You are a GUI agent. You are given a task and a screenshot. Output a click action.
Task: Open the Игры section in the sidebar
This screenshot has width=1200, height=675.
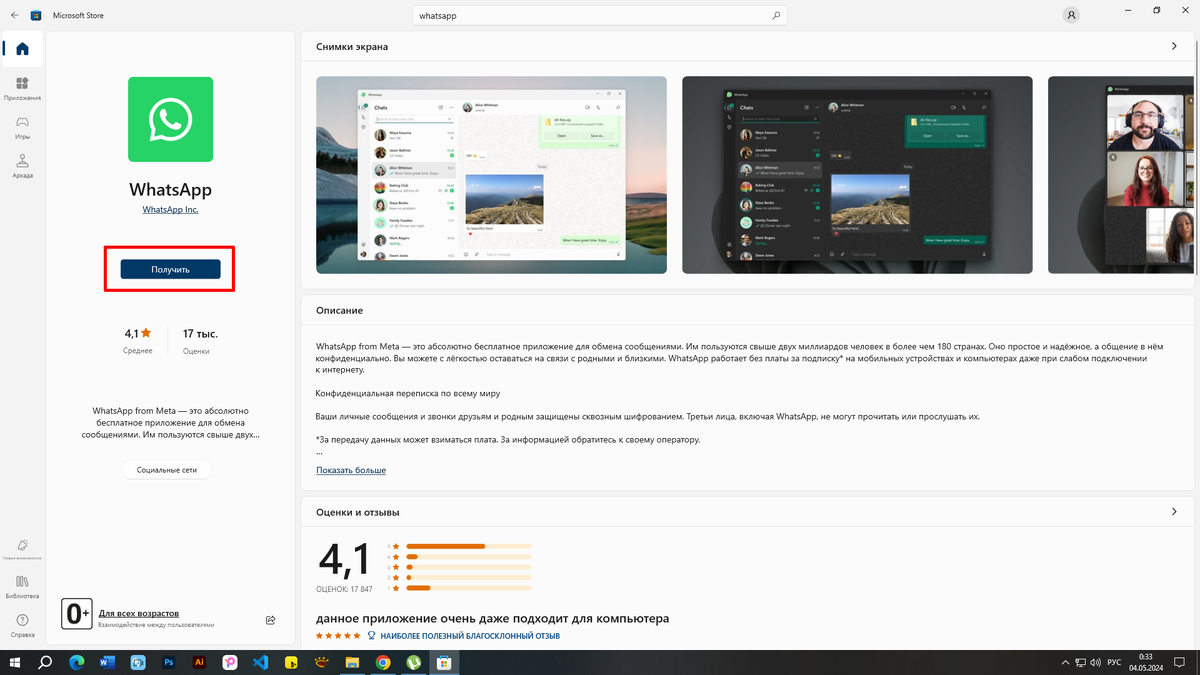[22, 126]
